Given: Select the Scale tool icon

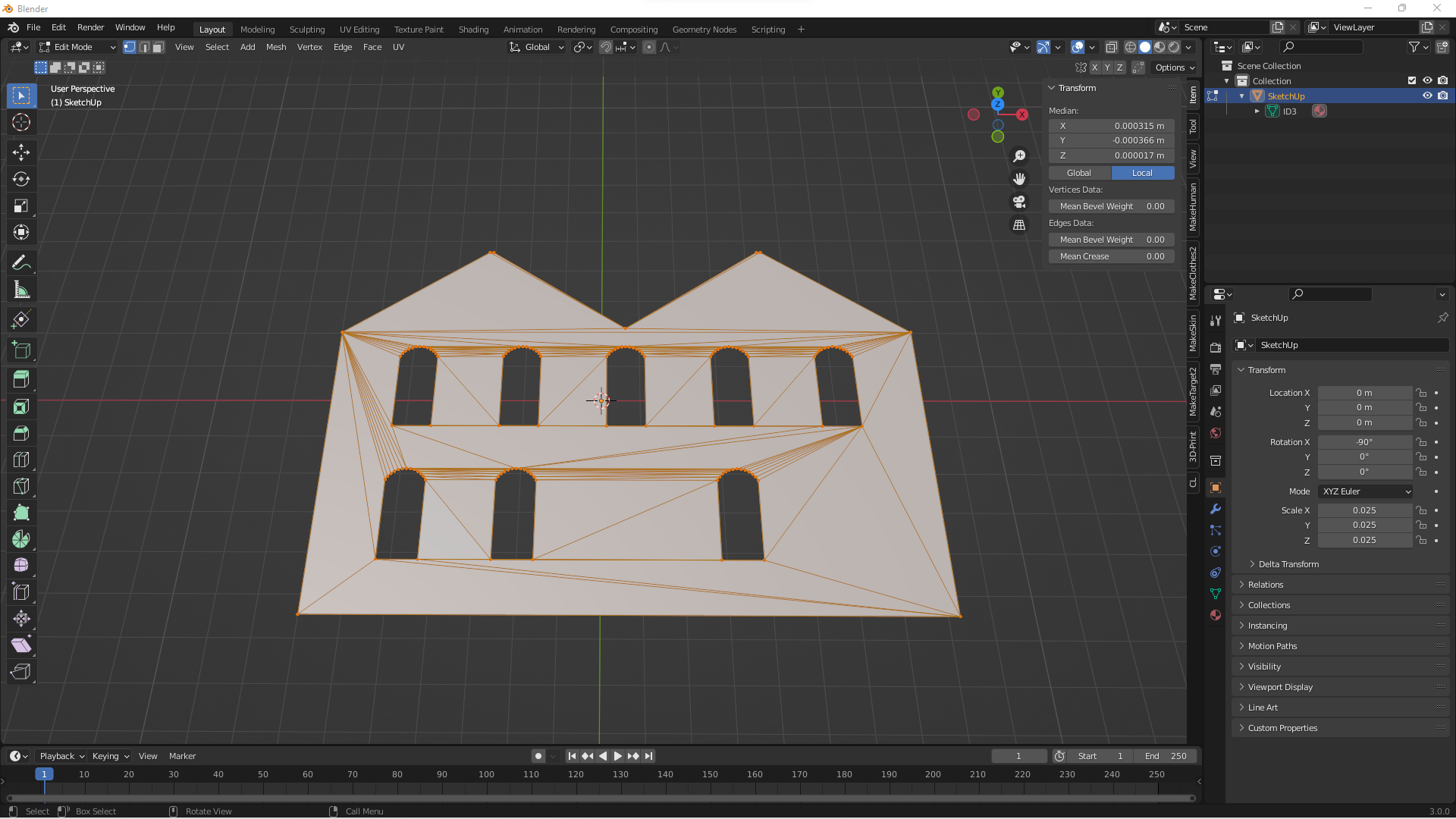Looking at the screenshot, I should pos(22,205).
